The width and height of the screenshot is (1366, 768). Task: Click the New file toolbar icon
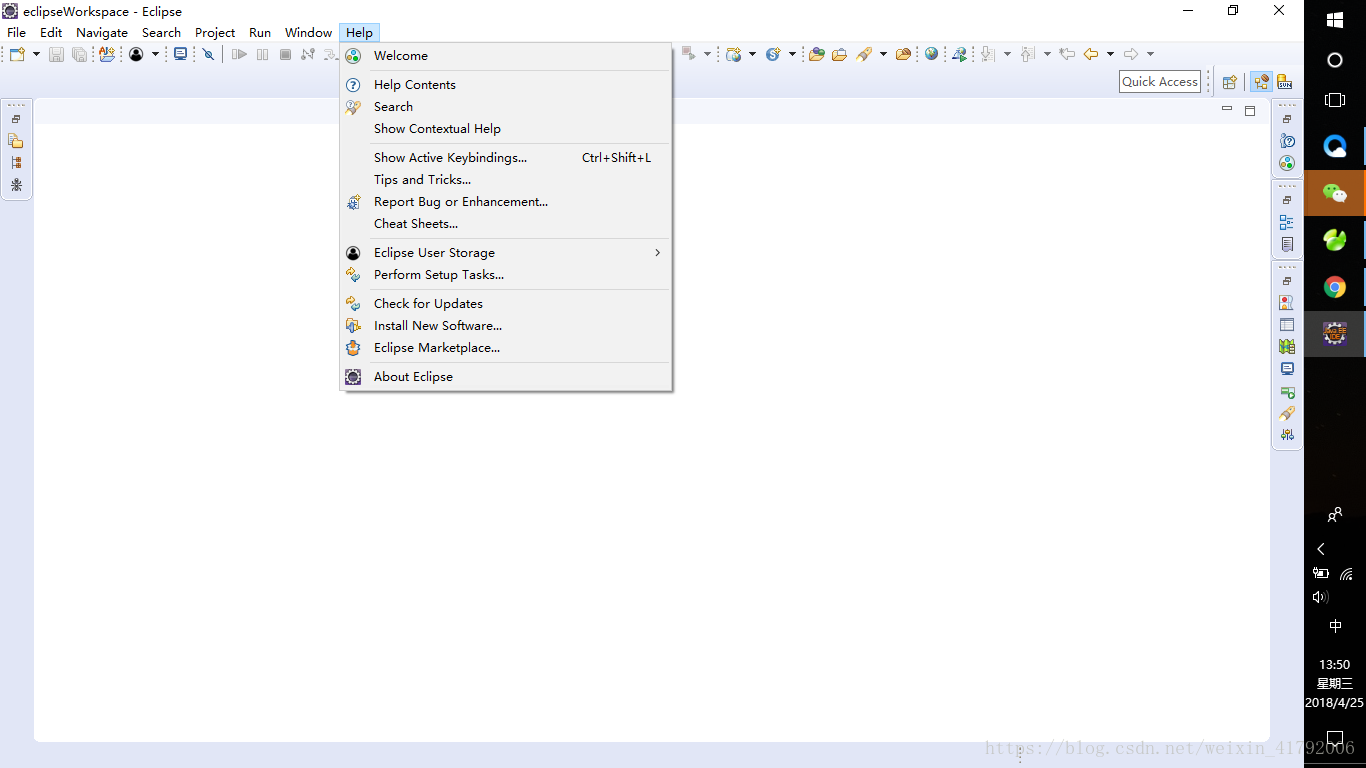coord(17,54)
